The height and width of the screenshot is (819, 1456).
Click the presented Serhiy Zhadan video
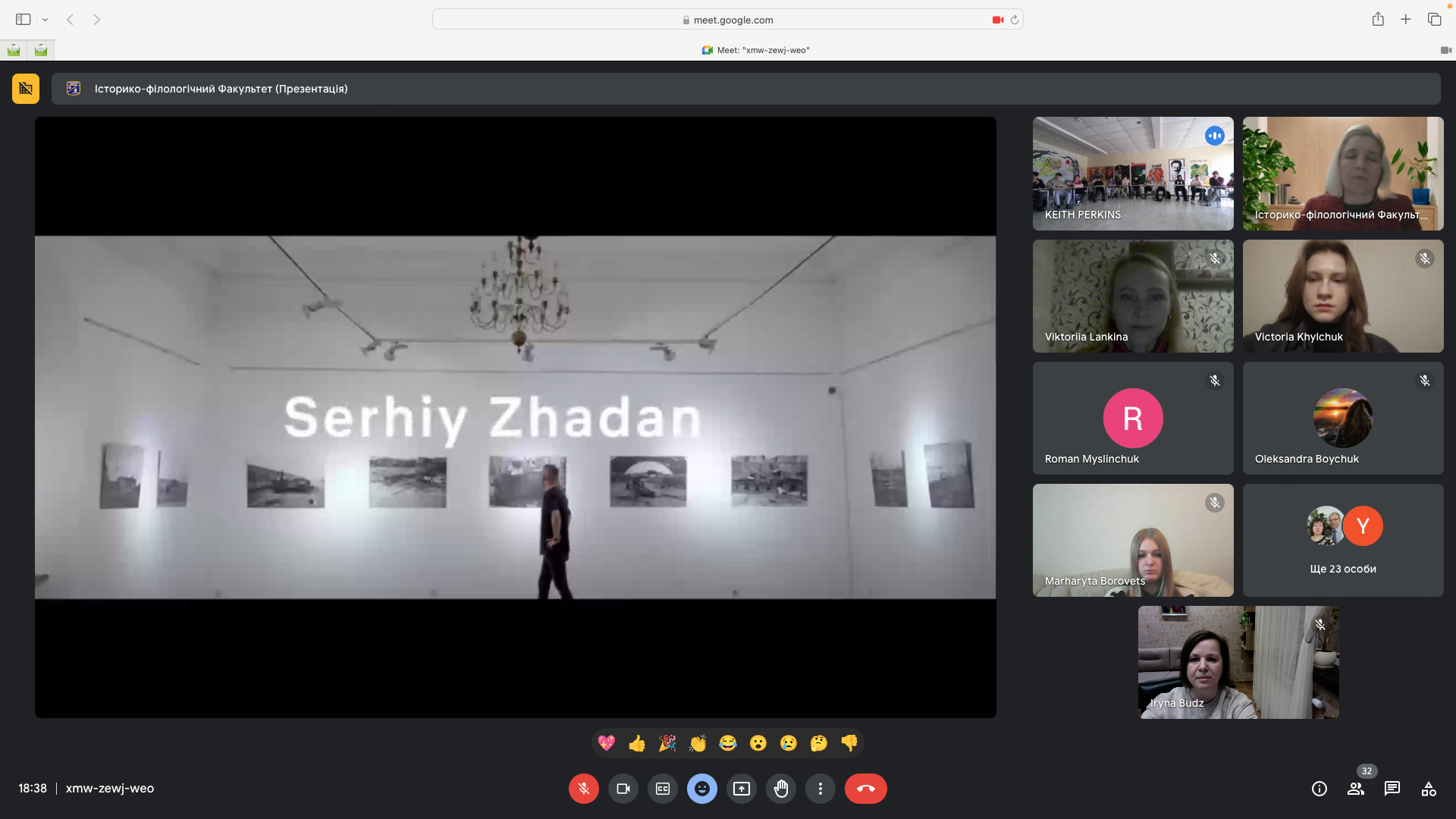[516, 417]
